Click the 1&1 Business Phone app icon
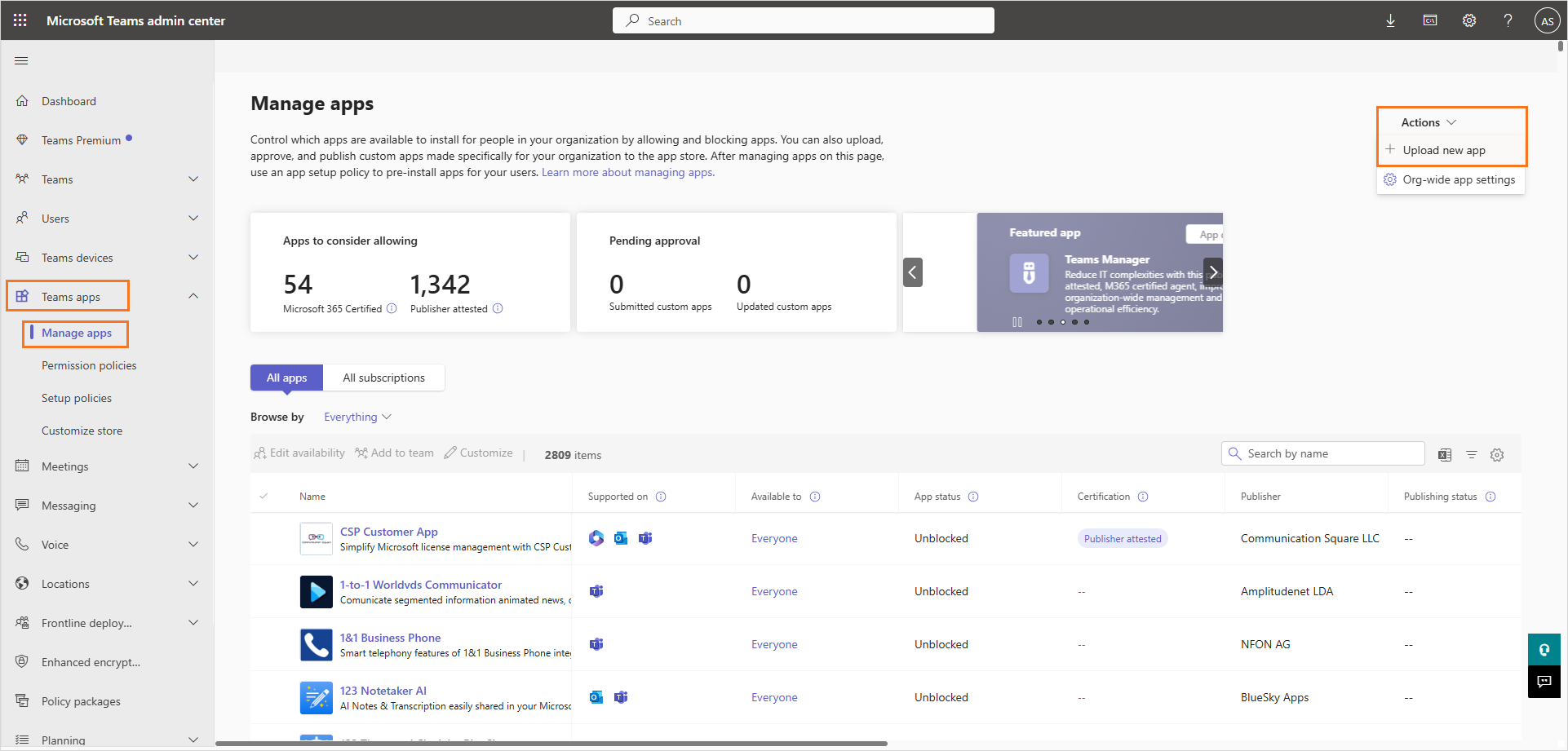The height and width of the screenshot is (751, 1568). (x=317, y=645)
